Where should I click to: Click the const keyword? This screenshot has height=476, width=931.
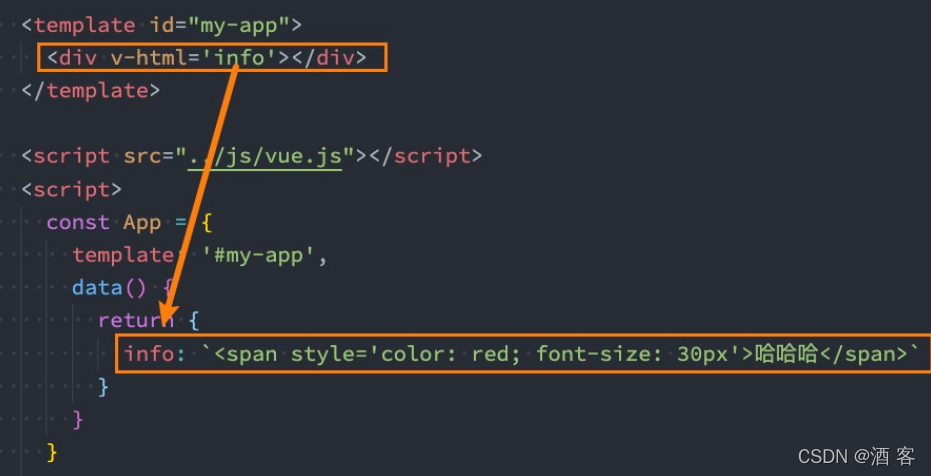tap(78, 222)
